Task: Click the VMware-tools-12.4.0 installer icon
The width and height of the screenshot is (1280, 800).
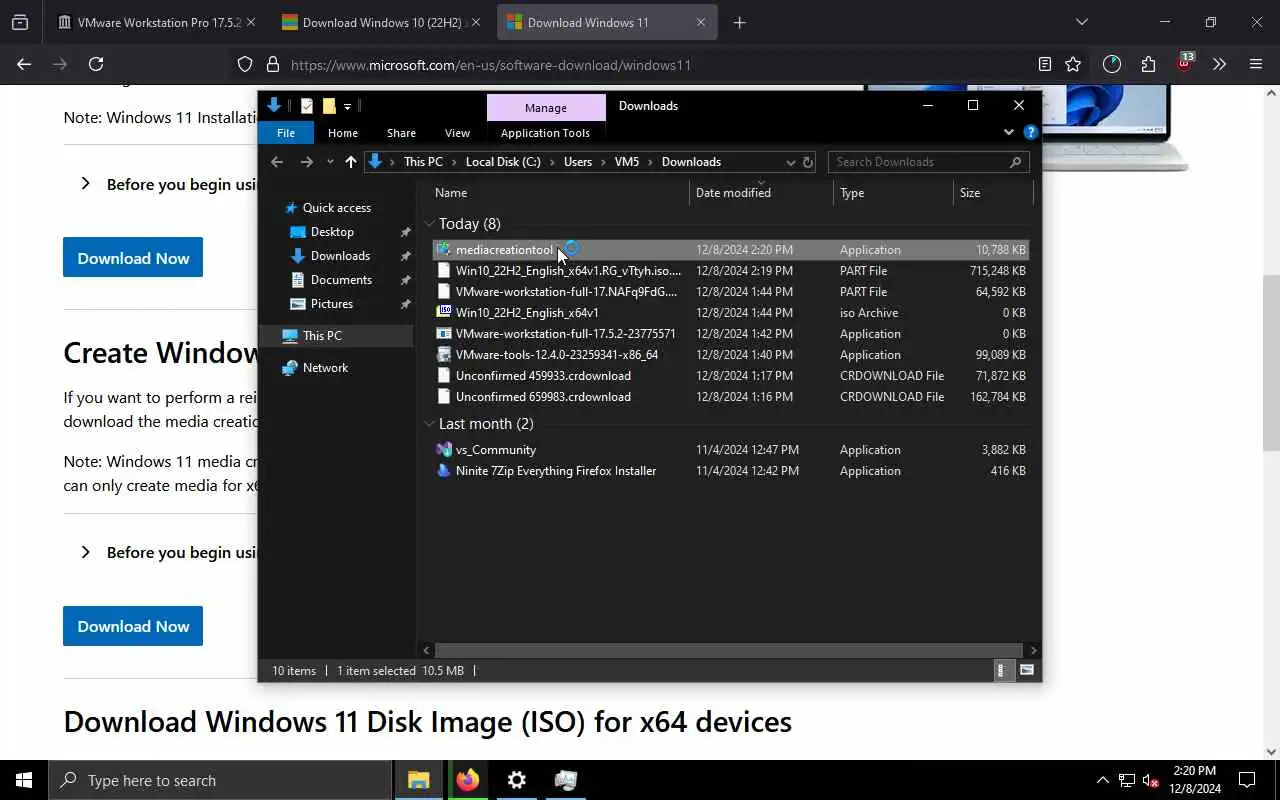Action: coord(445,355)
